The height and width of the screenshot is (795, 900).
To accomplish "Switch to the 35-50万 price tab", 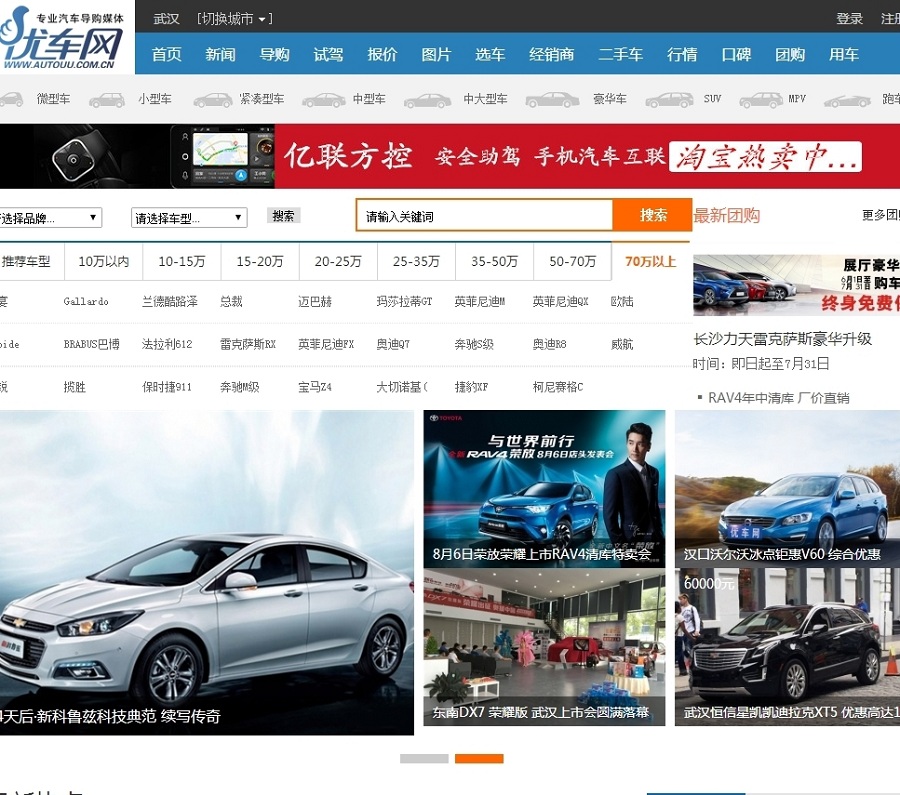I will click(x=494, y=262).
